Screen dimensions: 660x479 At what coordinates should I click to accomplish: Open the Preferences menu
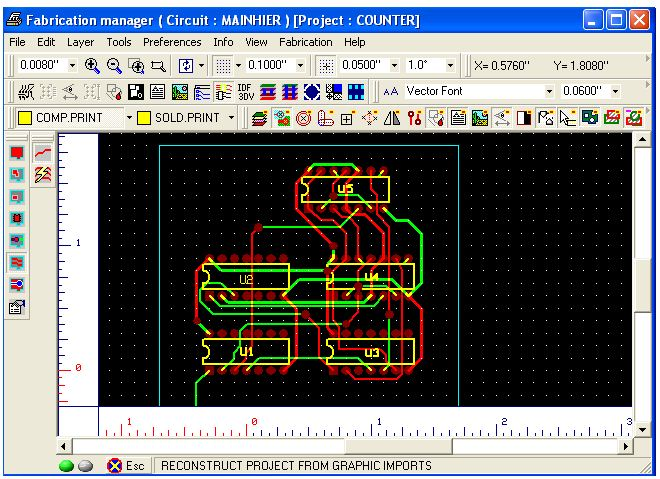click(x=172, y=42)
